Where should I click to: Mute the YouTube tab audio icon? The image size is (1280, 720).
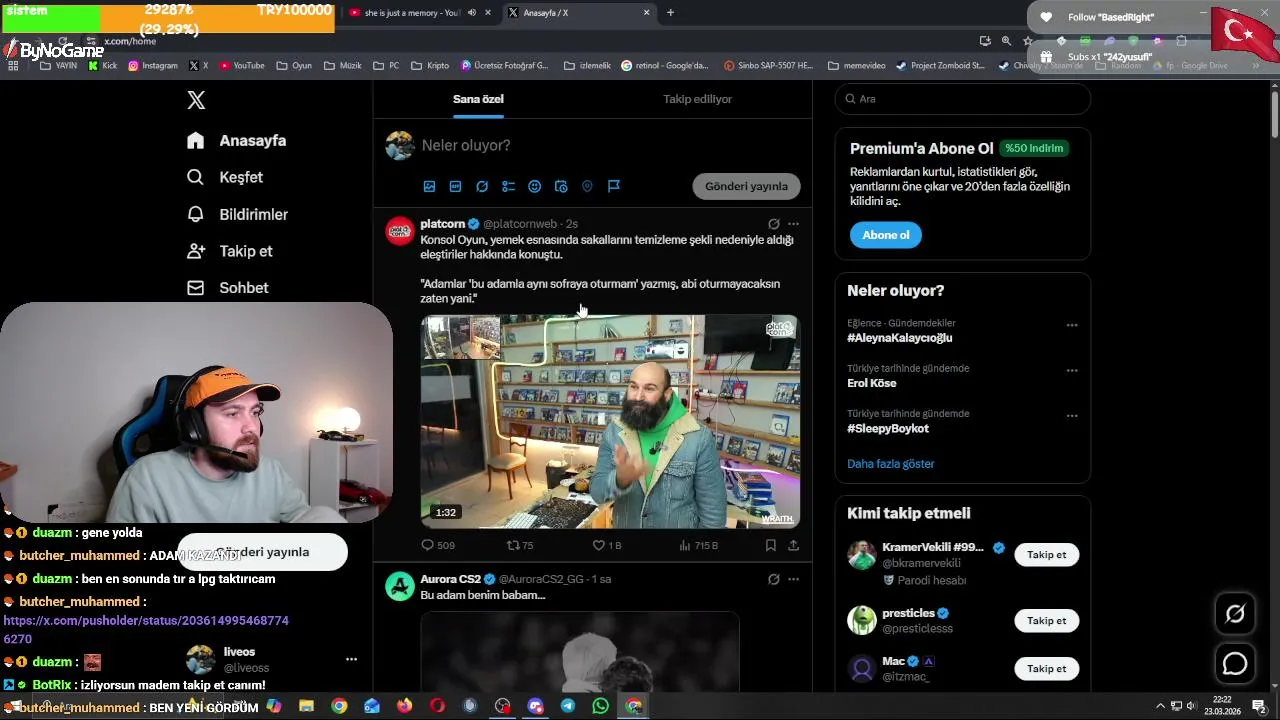point(472,13)
